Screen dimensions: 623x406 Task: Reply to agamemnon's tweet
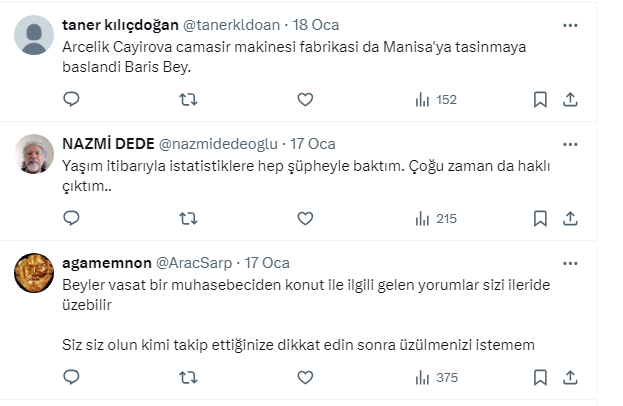(71, 377)
